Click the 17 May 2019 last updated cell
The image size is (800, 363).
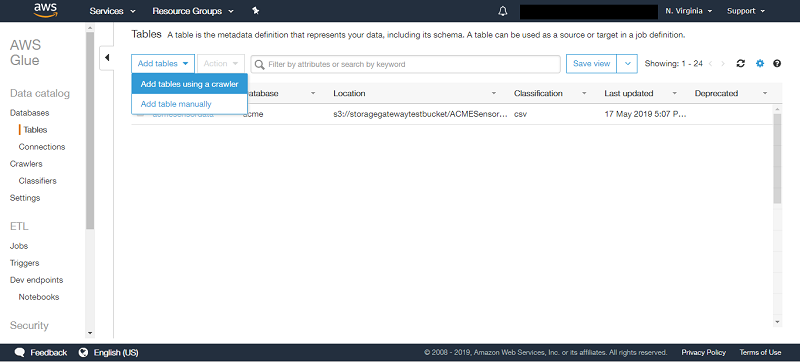(x=645, y=114)
